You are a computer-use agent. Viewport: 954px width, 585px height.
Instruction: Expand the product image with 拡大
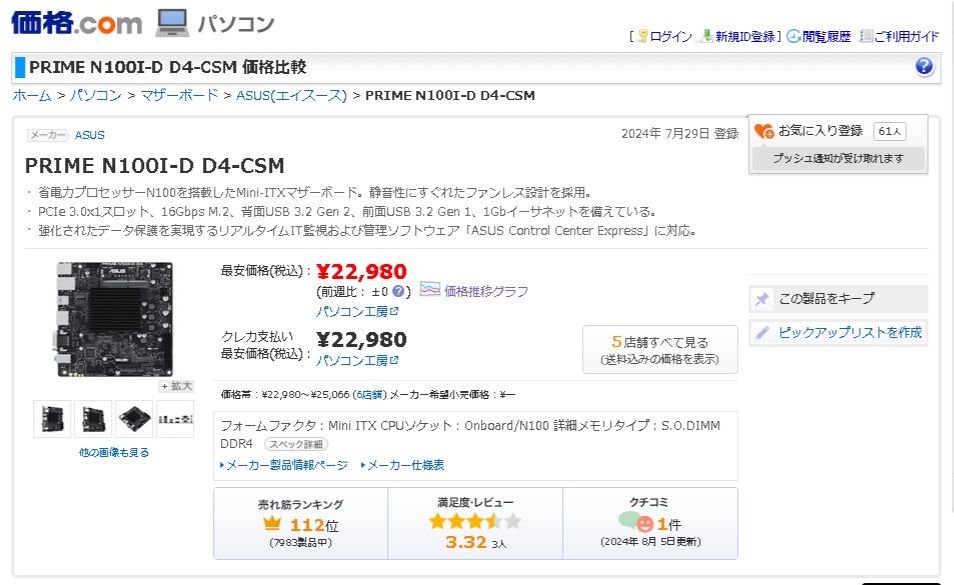[176, 386]
